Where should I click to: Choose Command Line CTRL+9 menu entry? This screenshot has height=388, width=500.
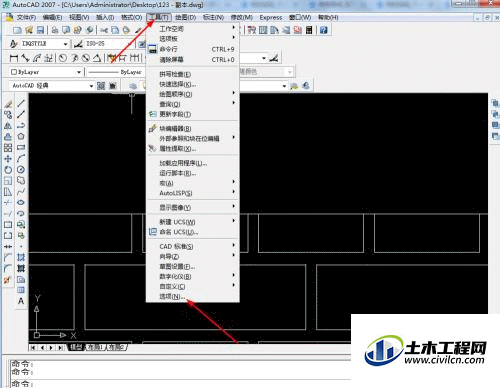[x=192, y=49]
